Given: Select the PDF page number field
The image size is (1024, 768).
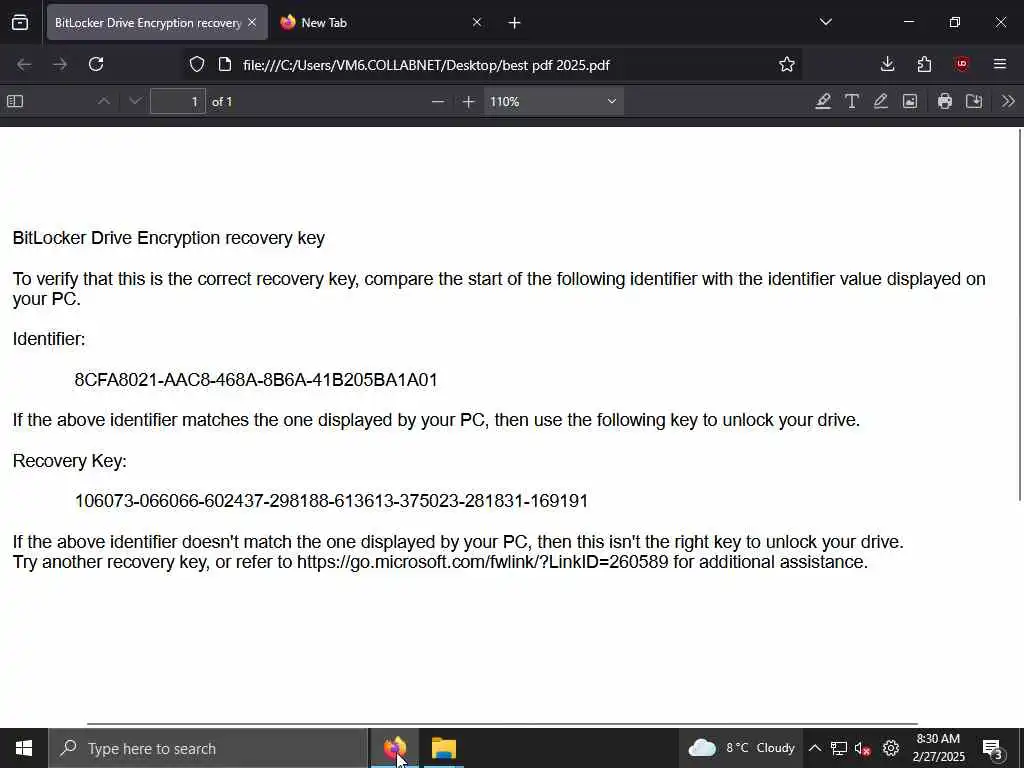Looking at the screenshot, I should pyautogui.click(x=178, y=101).
